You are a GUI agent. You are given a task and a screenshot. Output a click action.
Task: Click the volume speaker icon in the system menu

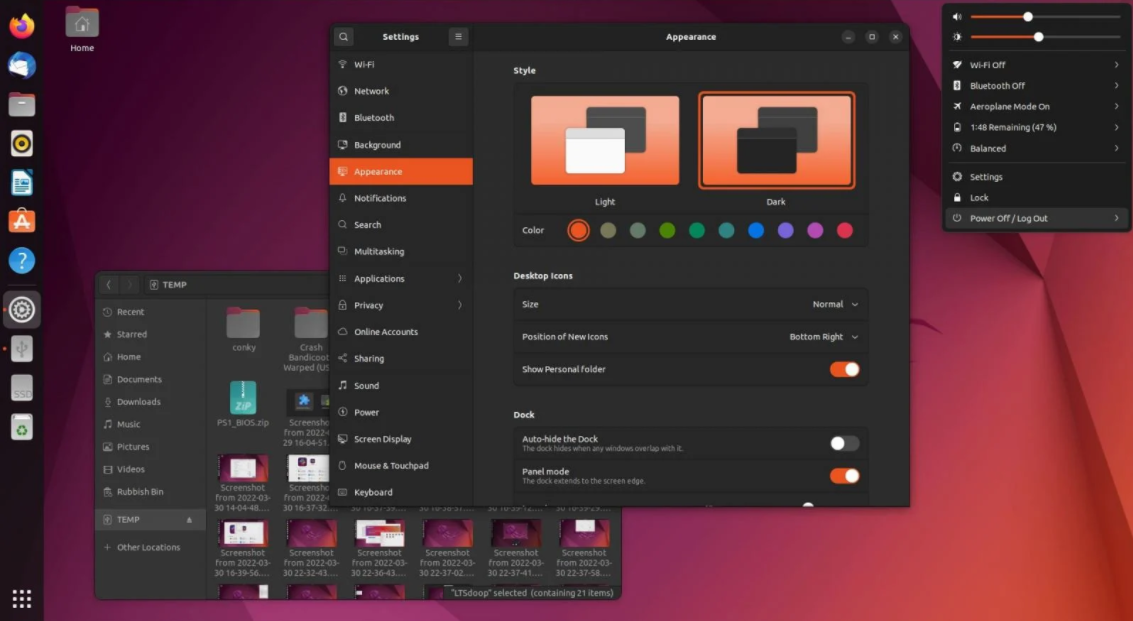click(x=957, y=17)
